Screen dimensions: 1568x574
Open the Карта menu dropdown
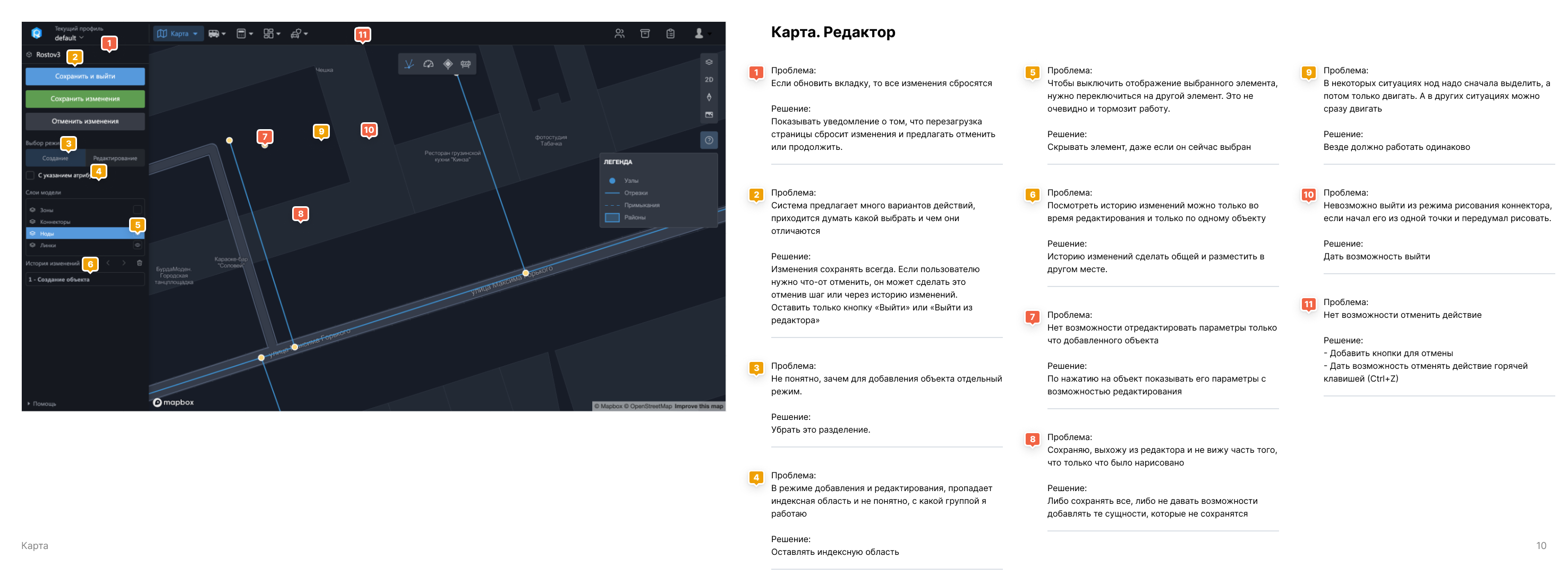pyautogui.click(x=178, y=33)
